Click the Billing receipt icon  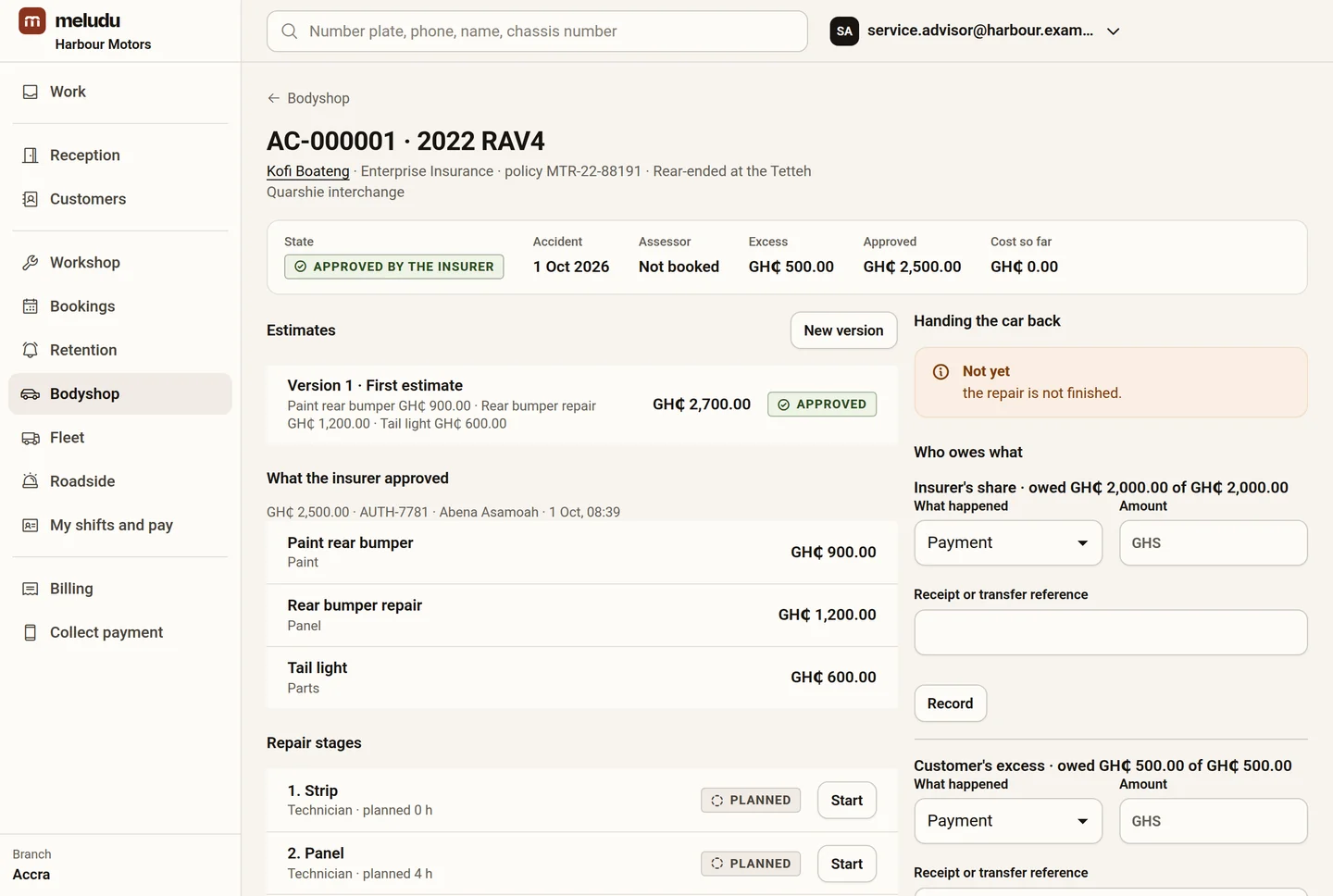[x=31, y=589]
